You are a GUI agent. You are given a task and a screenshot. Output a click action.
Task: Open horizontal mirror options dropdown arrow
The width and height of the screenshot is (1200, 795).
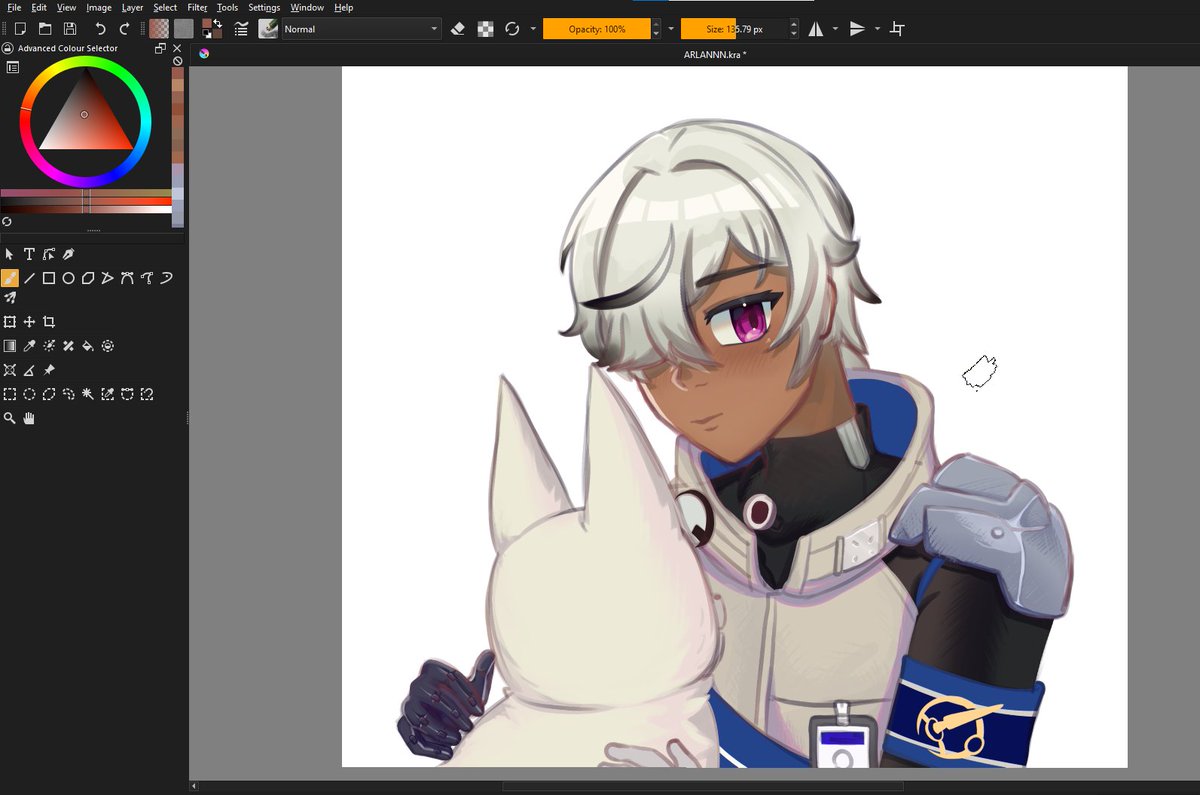coord(835,29)
